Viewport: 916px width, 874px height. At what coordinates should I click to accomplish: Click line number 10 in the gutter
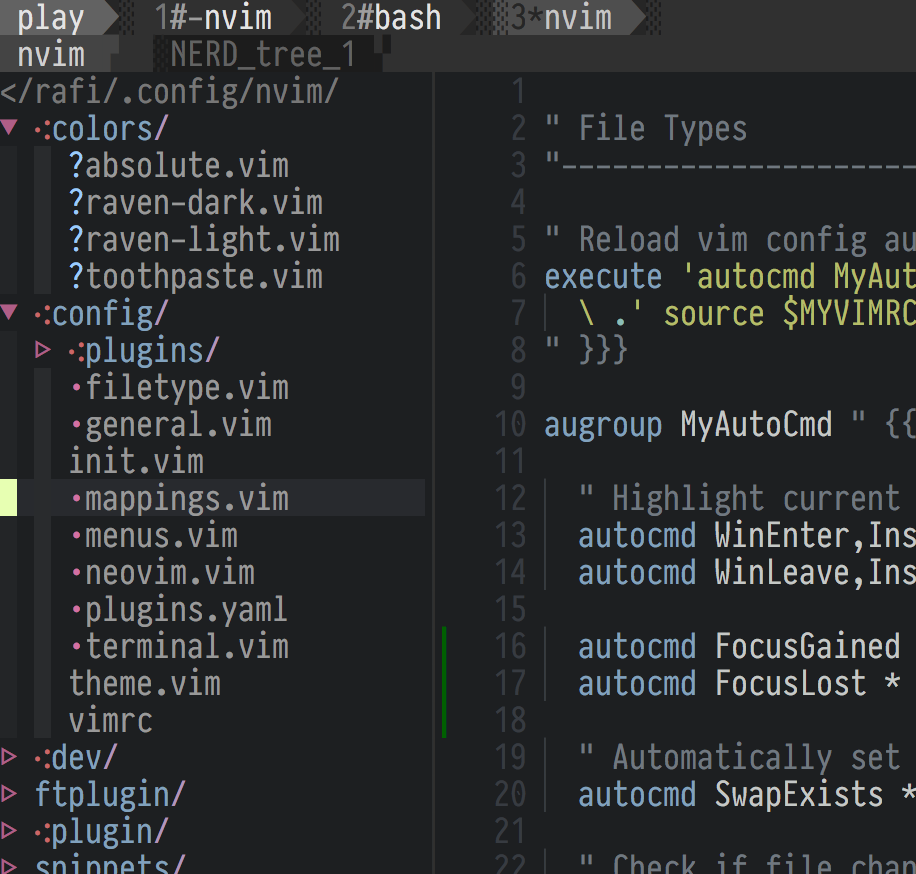[511, 424]
